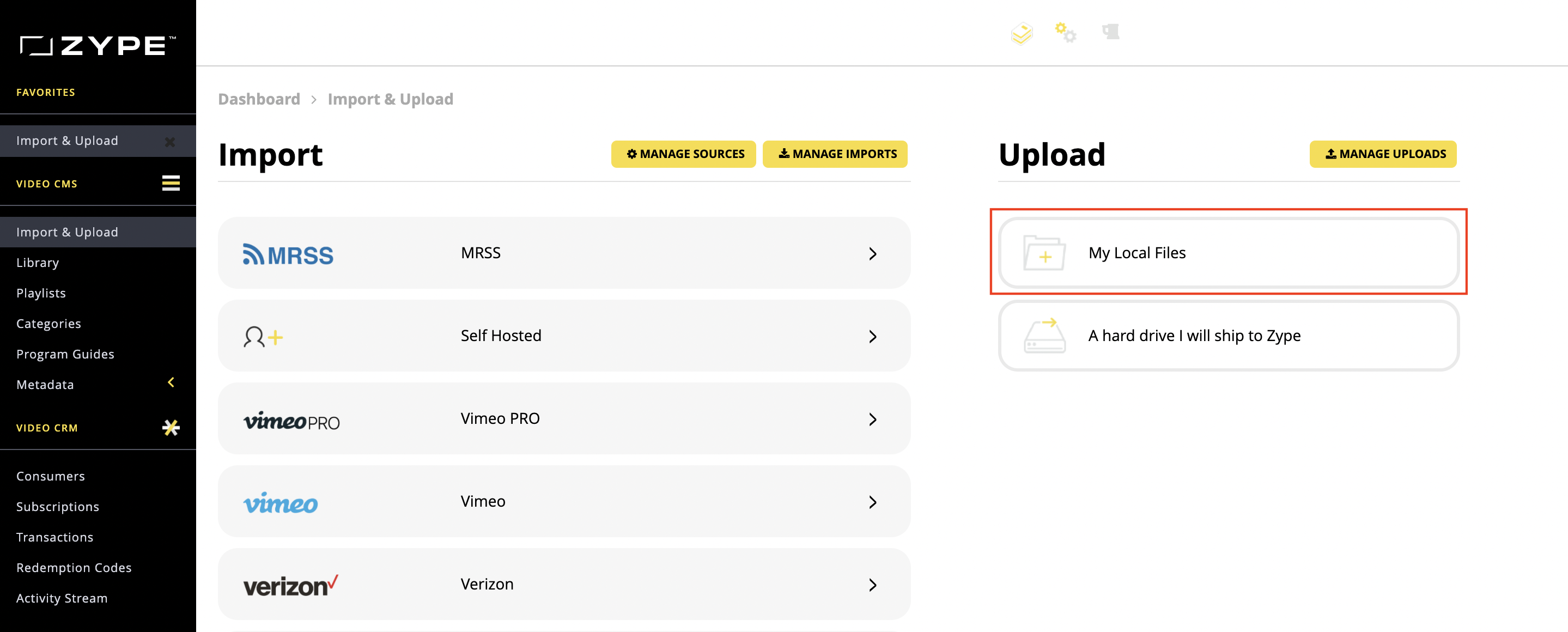Click the VIDEO CMS section heading
The height and width of the screenshot is (632, 1568).
47,184
